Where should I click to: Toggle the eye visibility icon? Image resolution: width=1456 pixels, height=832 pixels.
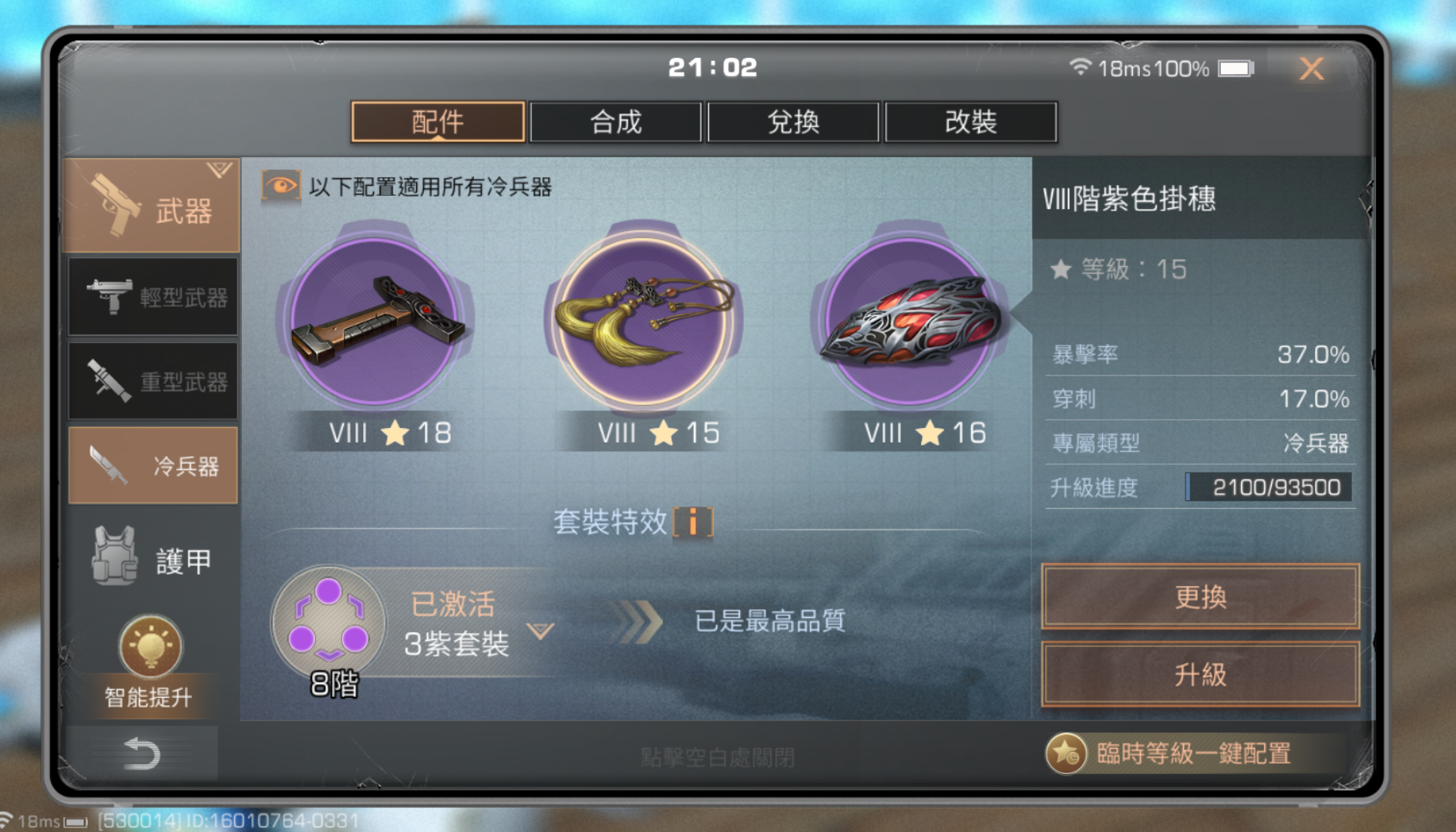click(x=281, y=186)
